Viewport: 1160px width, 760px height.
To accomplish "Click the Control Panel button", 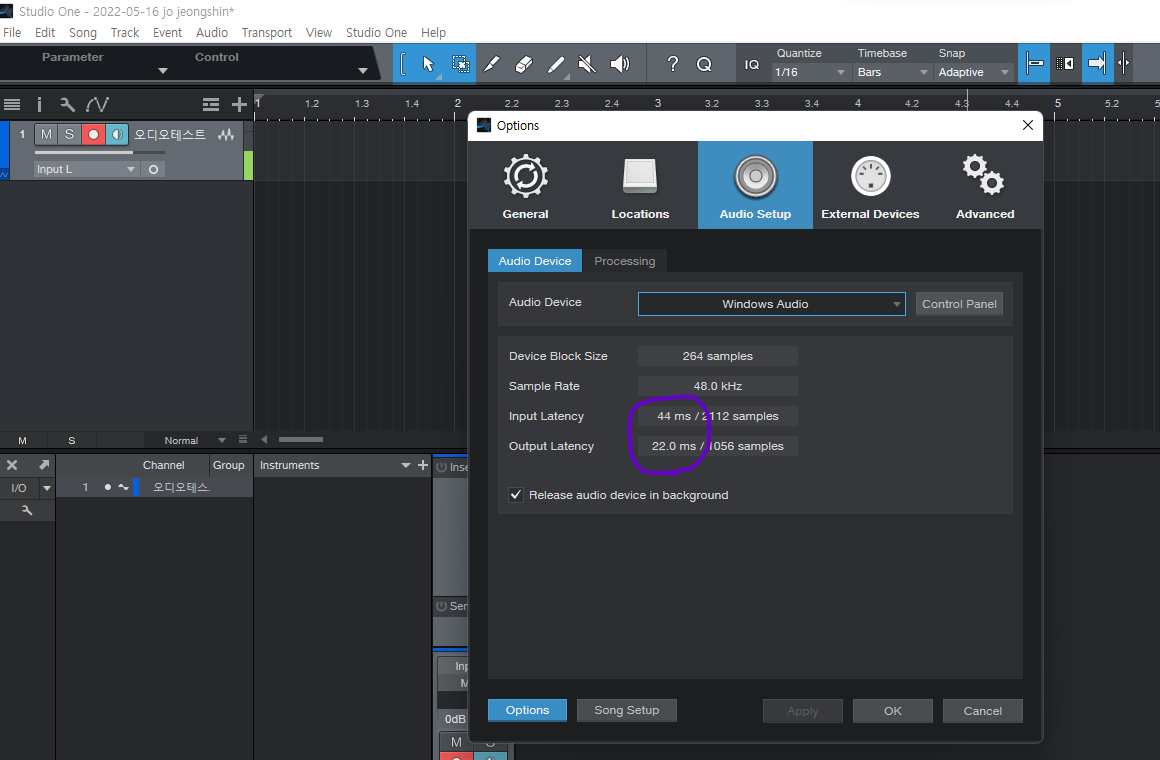I will pos(959,304).
